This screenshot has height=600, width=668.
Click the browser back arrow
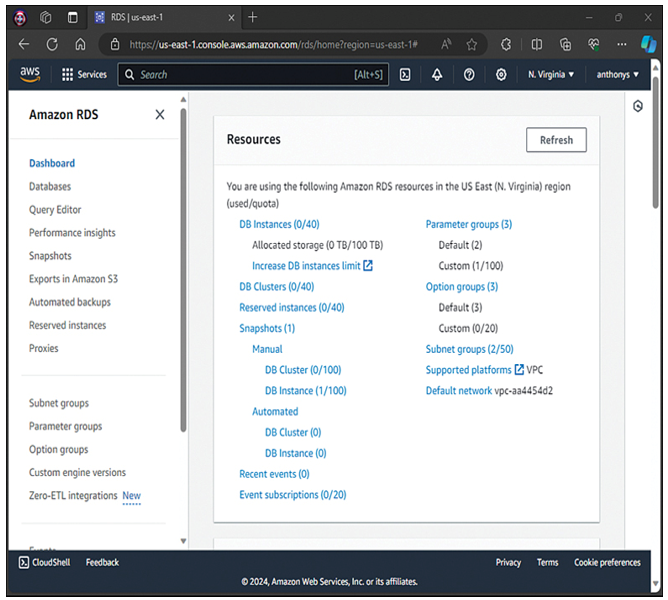point(24,44)
